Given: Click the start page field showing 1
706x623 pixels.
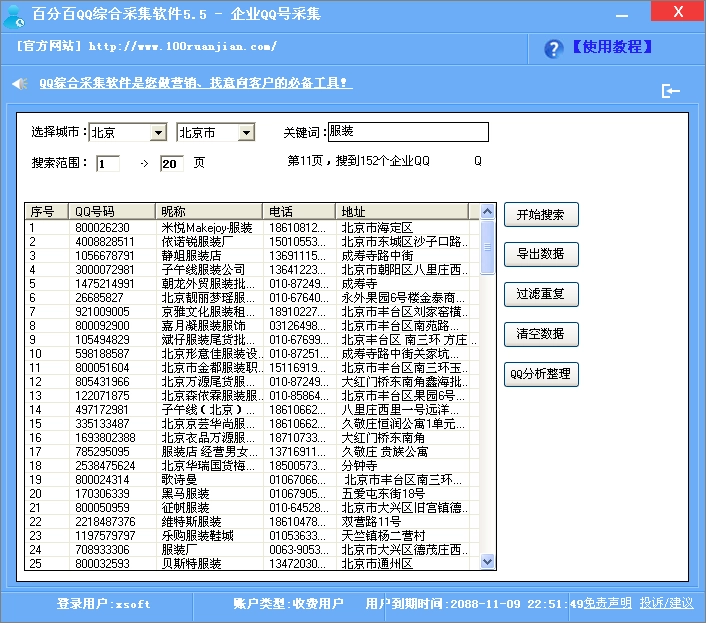Looking at the screenshot, I should (108, 164).
